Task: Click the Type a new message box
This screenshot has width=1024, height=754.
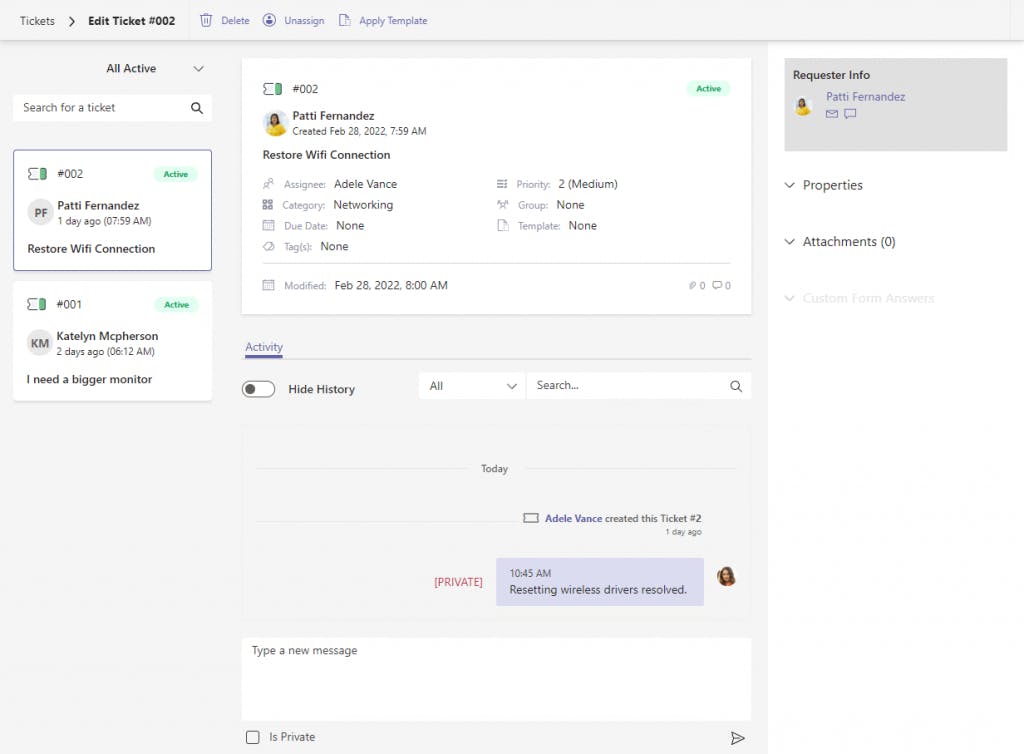Action: pyautogui.click(x=496, y=679)
